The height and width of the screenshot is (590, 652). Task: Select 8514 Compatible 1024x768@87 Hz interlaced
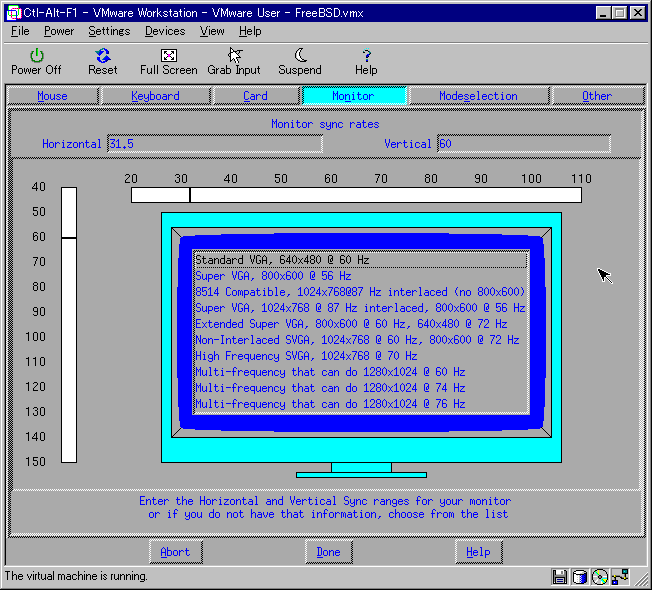pos(361,292)
